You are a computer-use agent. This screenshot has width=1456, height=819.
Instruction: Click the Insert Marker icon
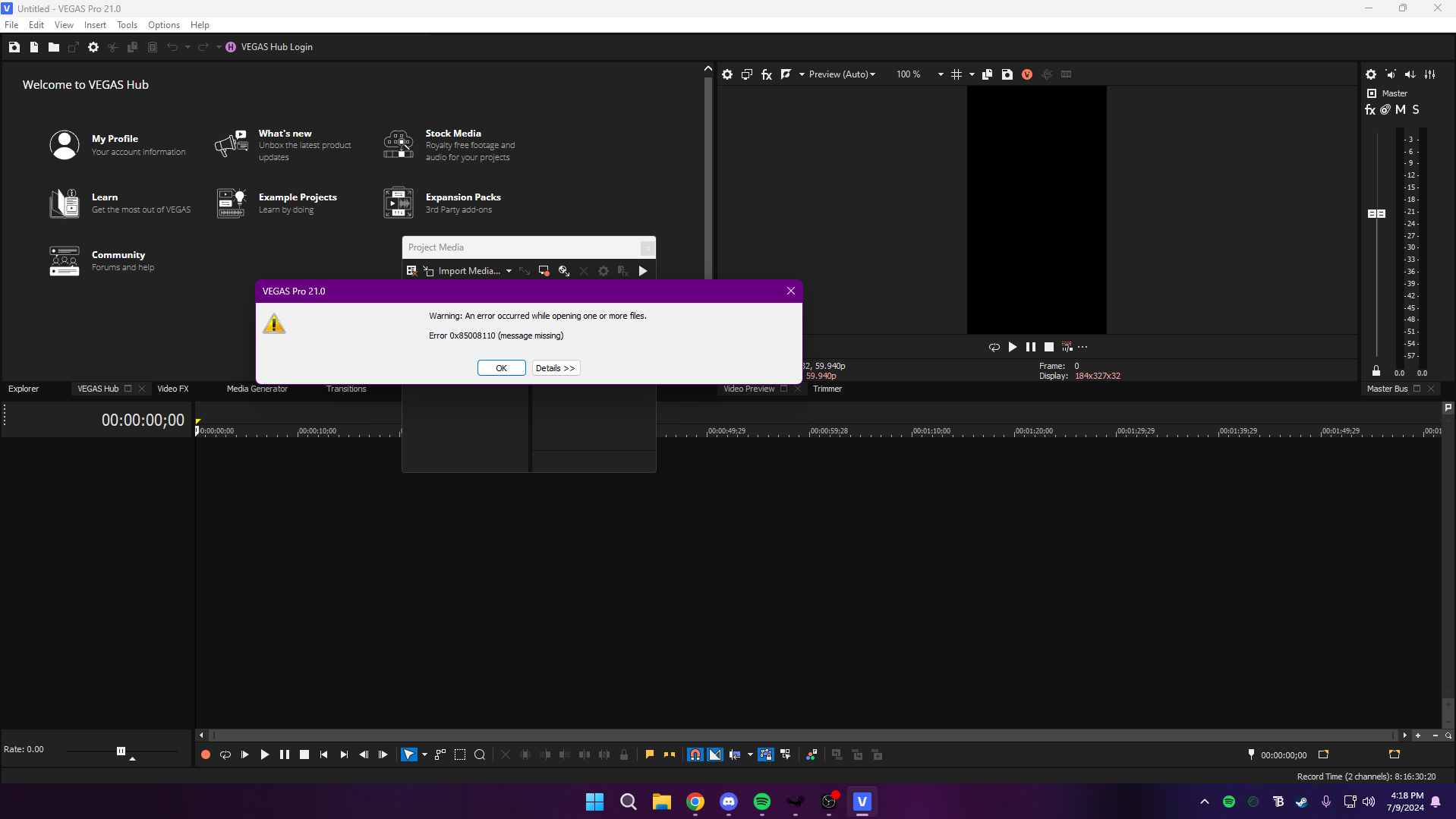coord(650,754)
